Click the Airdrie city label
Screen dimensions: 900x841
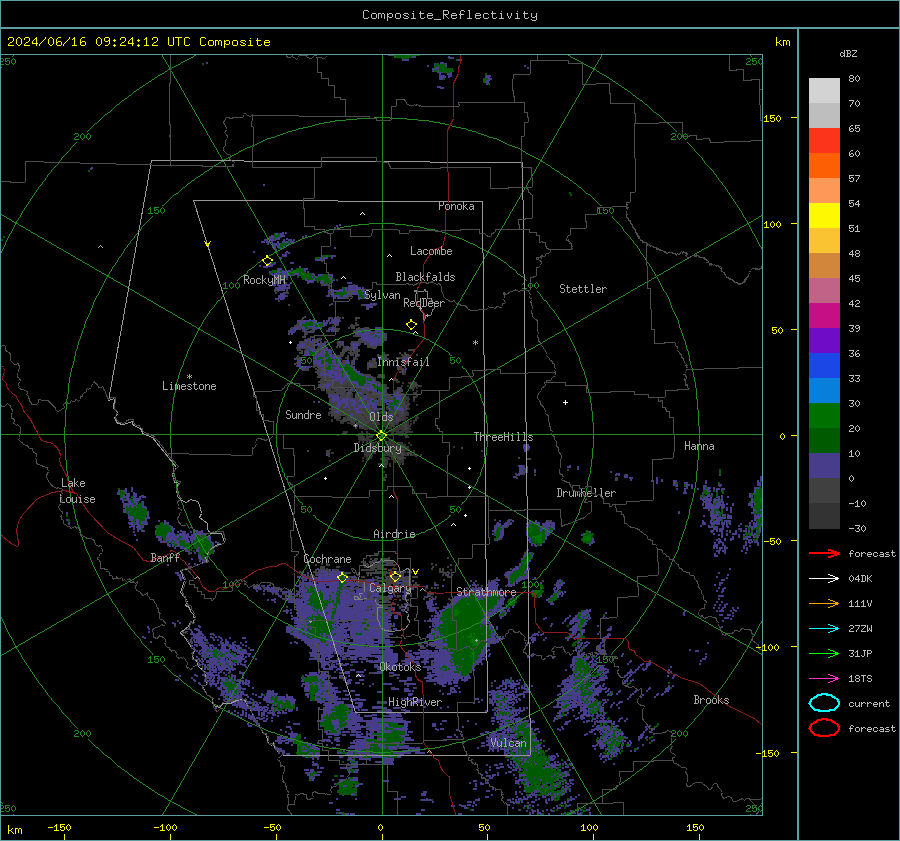[394, 534]
